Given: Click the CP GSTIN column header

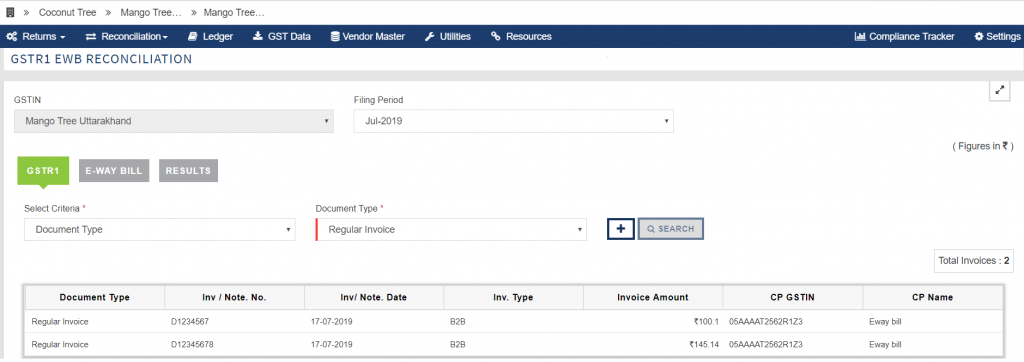Looking at the screenshot, I should coord(792,297).
